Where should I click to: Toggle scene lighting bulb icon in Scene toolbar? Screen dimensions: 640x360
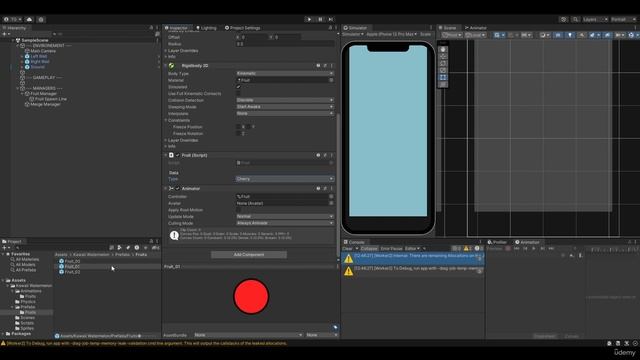pyautogui.click(x=570, y=35)
